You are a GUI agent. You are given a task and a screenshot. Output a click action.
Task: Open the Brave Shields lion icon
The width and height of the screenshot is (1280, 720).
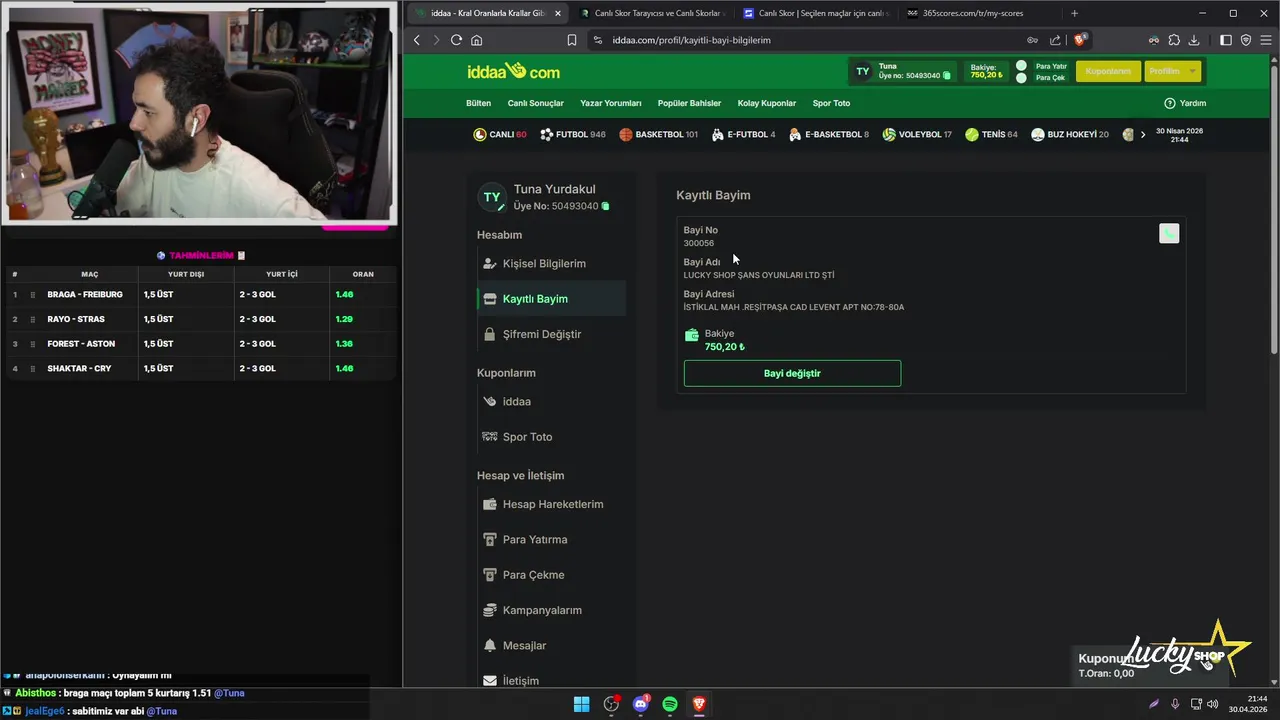[1080, 40]
